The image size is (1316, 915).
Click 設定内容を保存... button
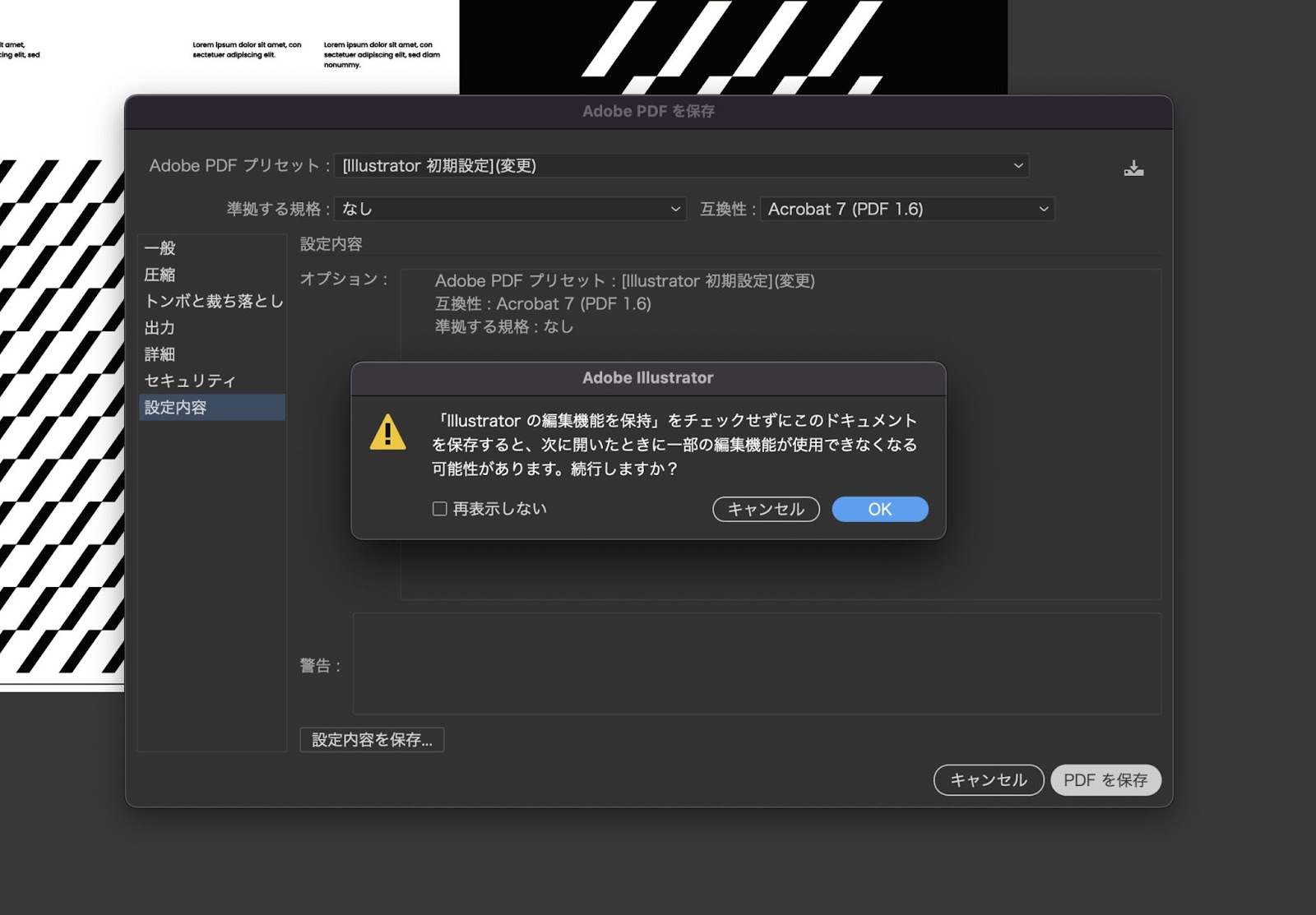372,740
